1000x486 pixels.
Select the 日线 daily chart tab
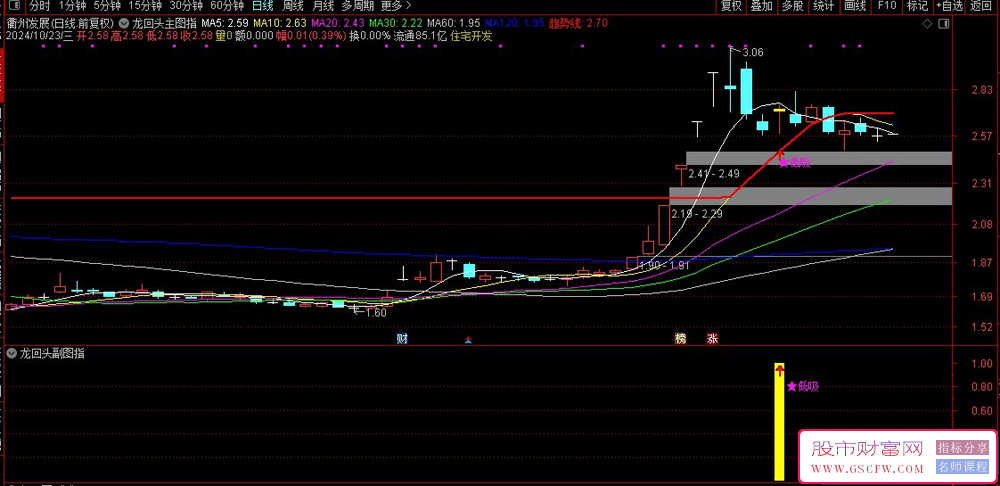tap(262, 6)
